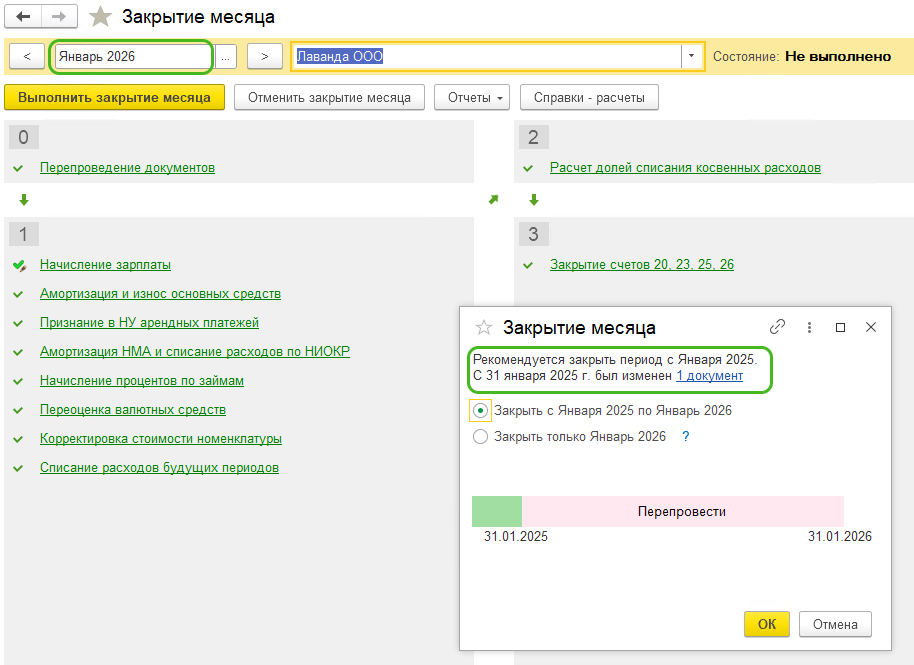Star the Закрытие месяца dialog

tap(484, 328)
